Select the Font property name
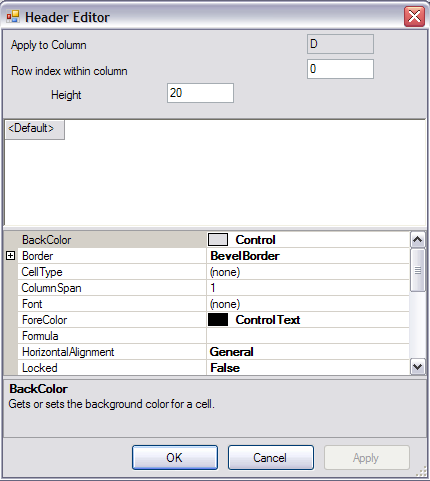 [x=32, y=304]
